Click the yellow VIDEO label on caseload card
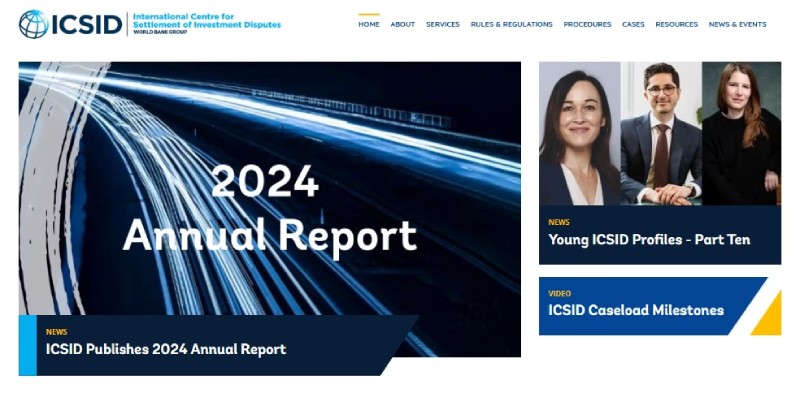800x393 pixels. 559,293
